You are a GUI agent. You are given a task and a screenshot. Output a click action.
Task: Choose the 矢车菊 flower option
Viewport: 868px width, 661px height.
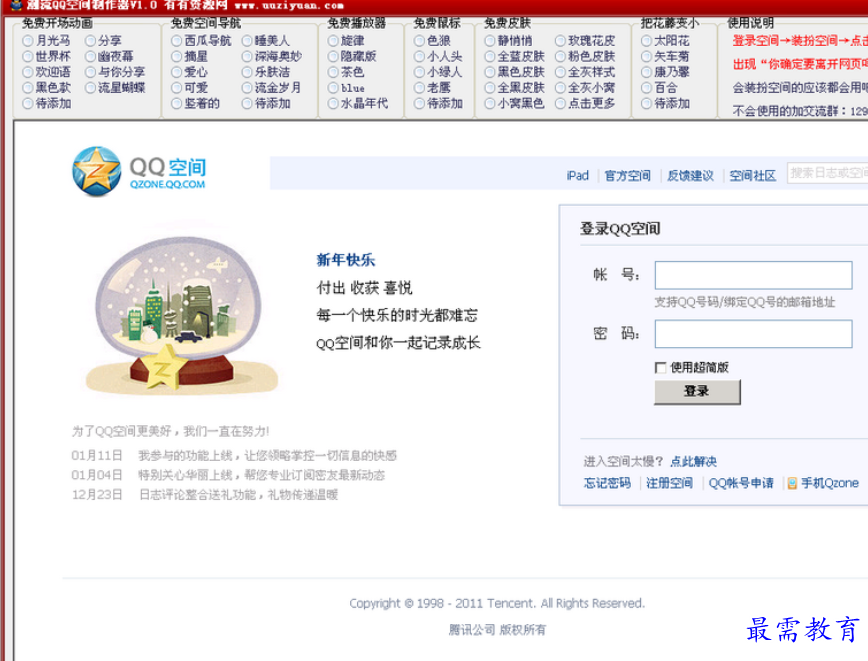coord(646,56)
